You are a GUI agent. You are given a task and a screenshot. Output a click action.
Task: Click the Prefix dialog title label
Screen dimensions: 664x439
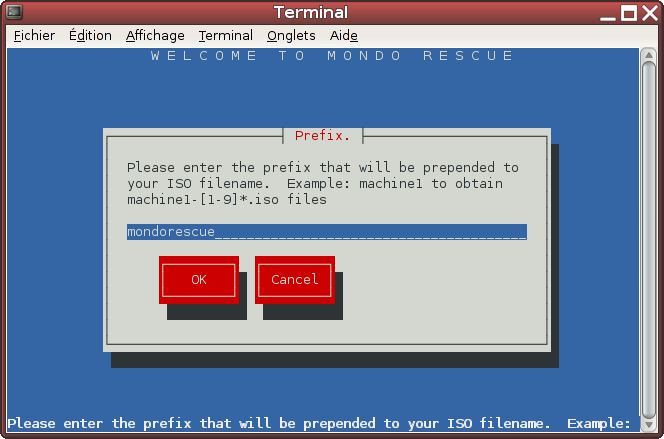pyautogui.click(x=322, y=135)
